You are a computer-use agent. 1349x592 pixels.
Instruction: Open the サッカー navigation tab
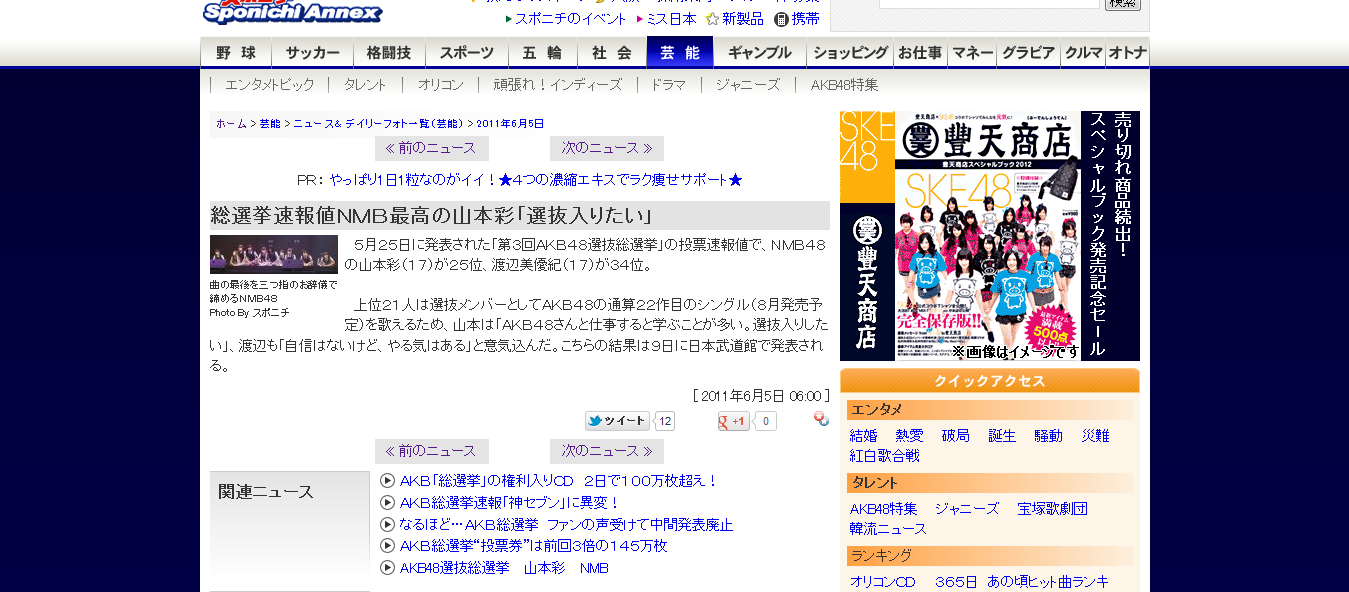(x=313, y=53)
